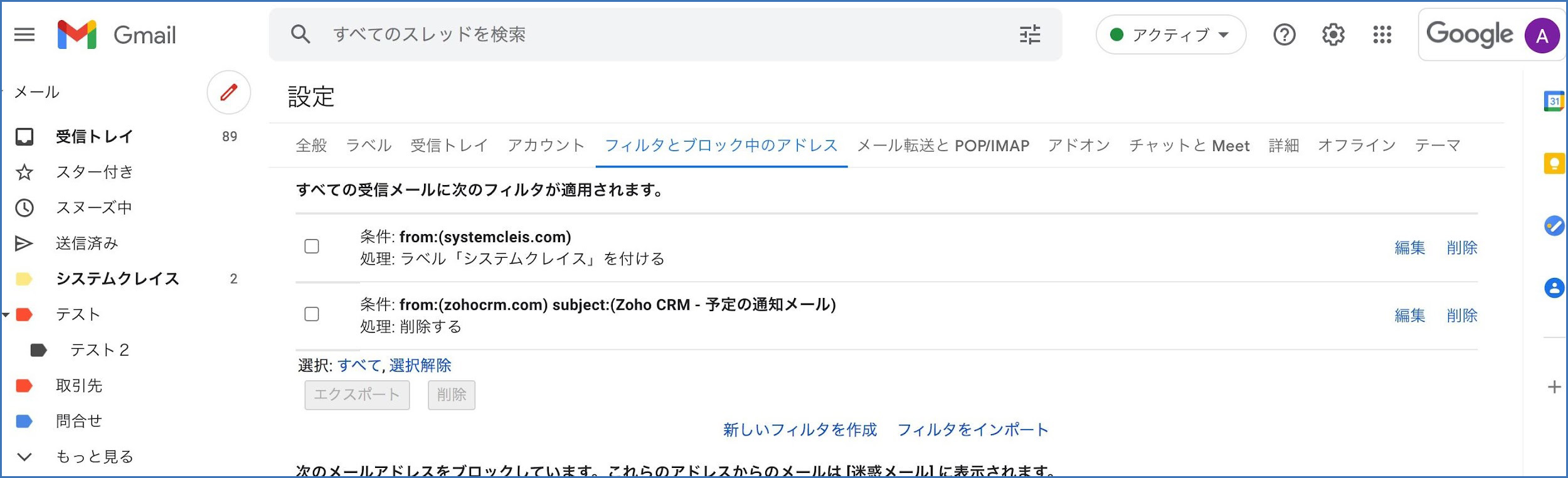Switch to メール転送と POP/IMAP tab
This screenshot has width=1568, height=478.
(x=943, y=146)
